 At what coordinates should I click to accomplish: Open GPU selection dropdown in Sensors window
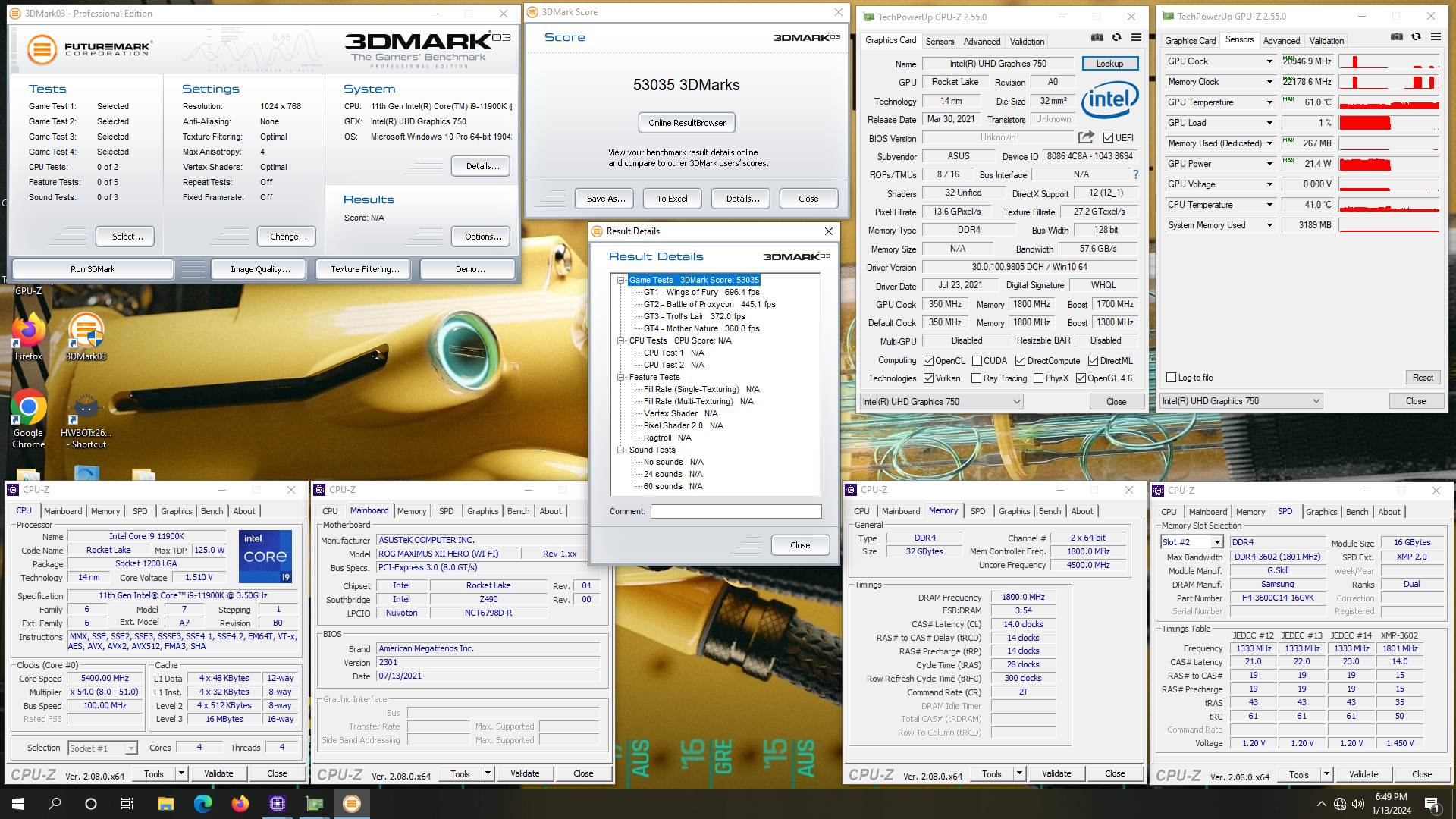1316,401
